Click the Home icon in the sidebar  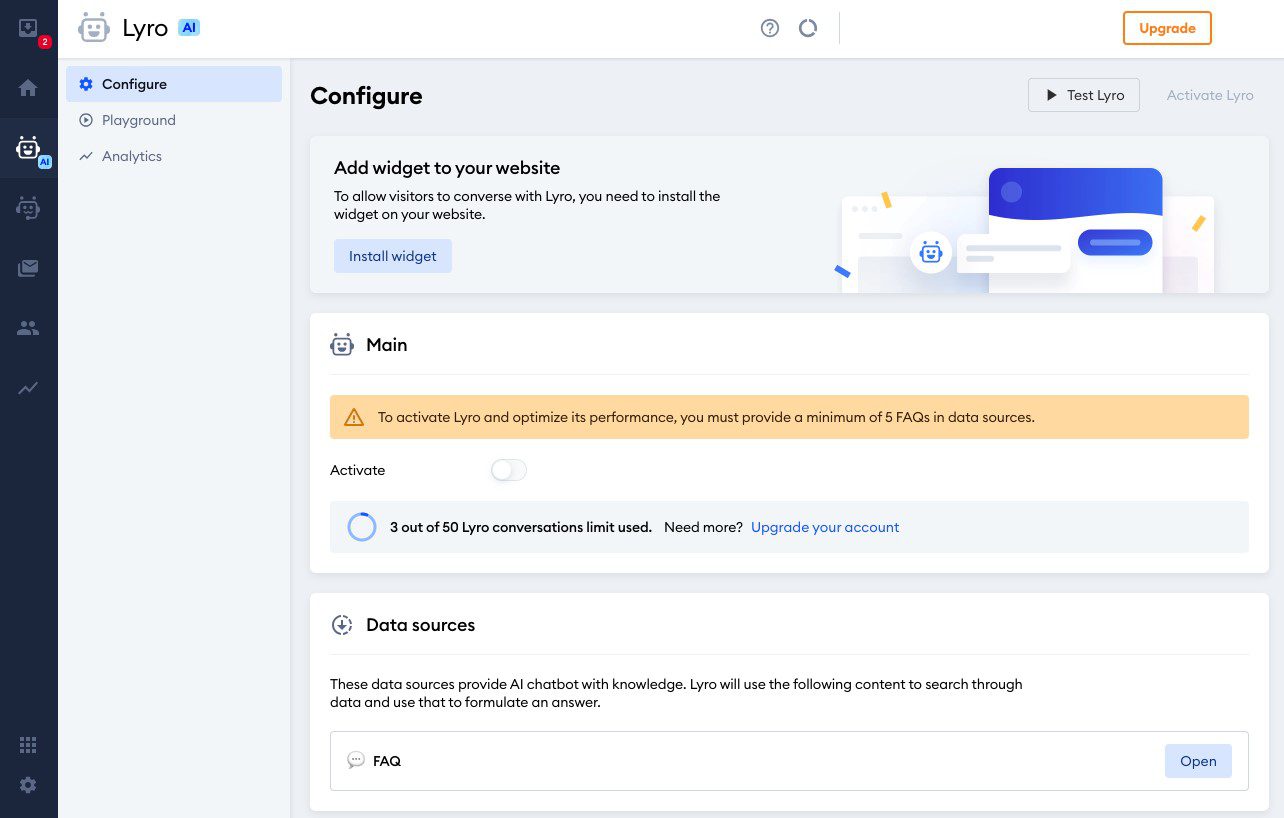point(28,87)
